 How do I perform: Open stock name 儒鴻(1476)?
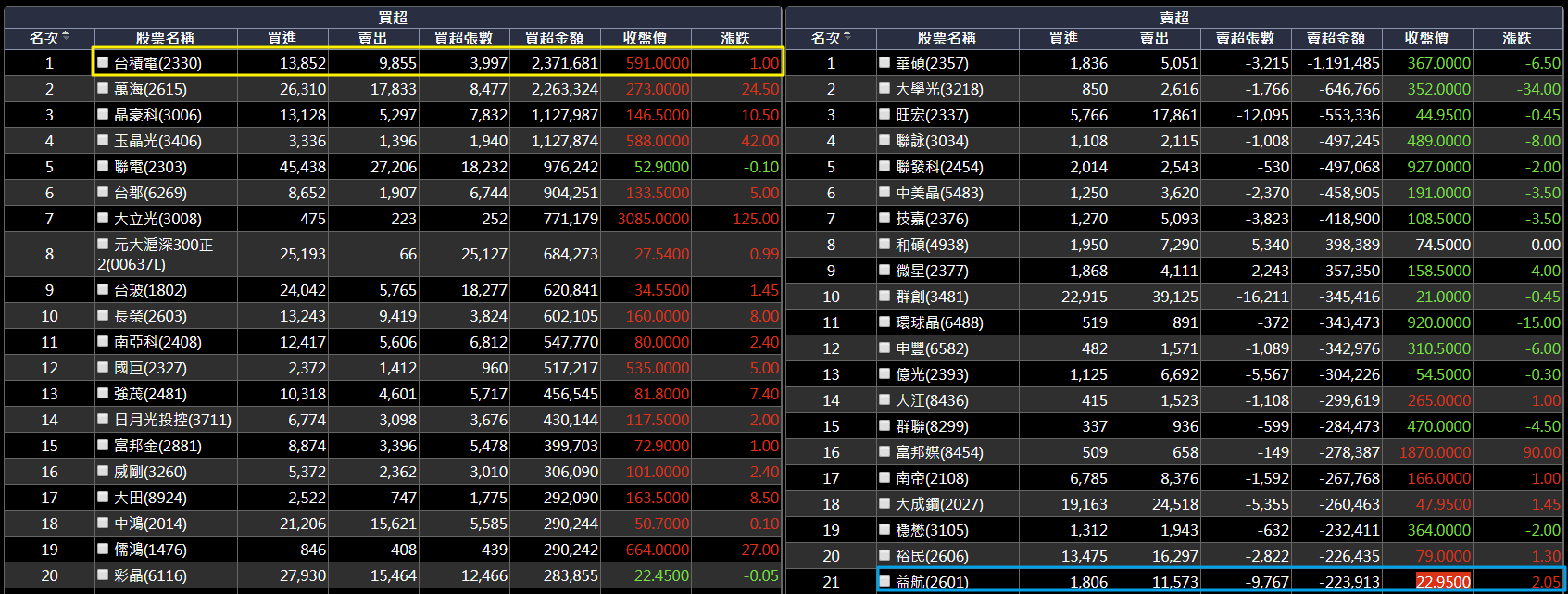(x=150, y=550)
